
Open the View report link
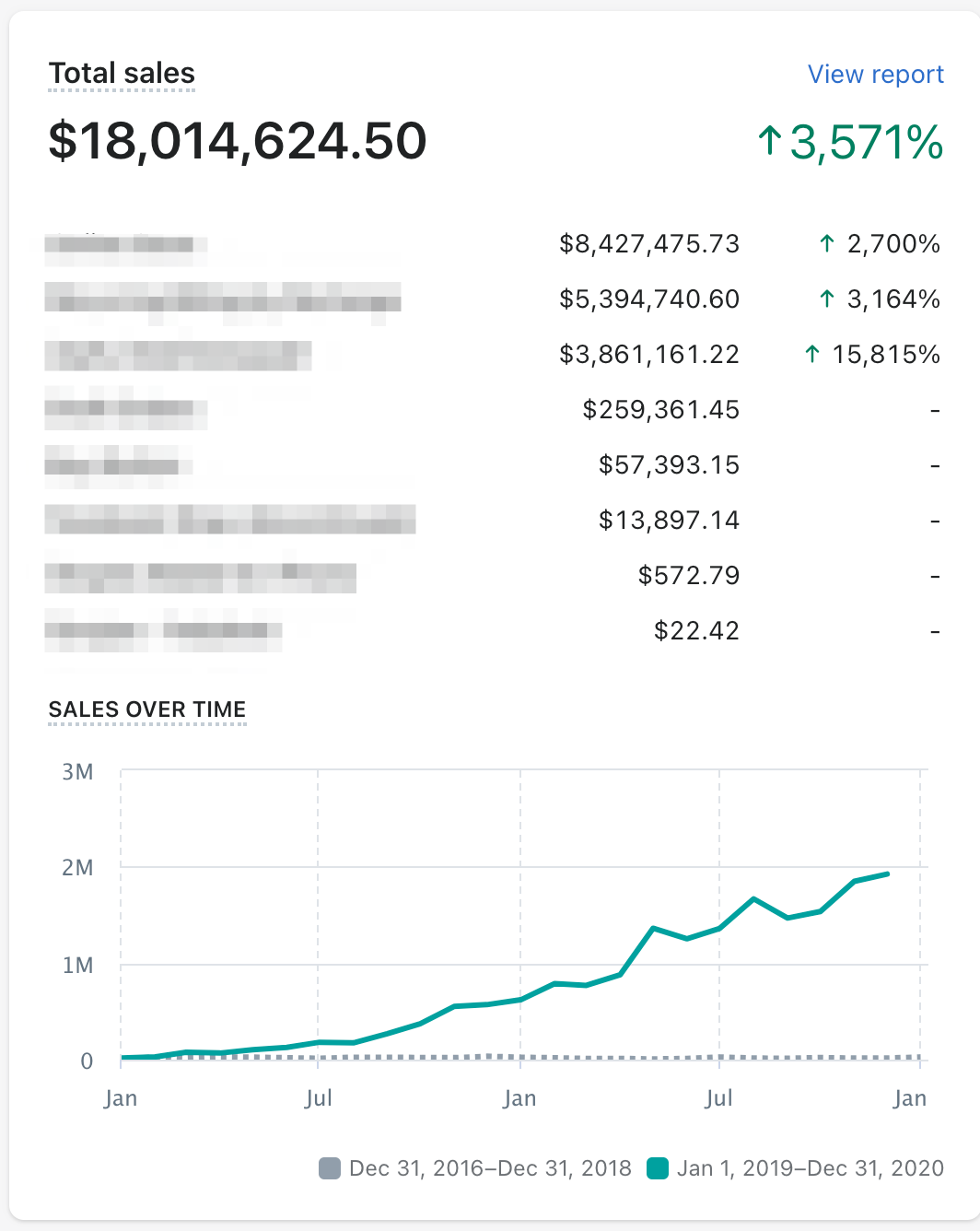point(875,75)
